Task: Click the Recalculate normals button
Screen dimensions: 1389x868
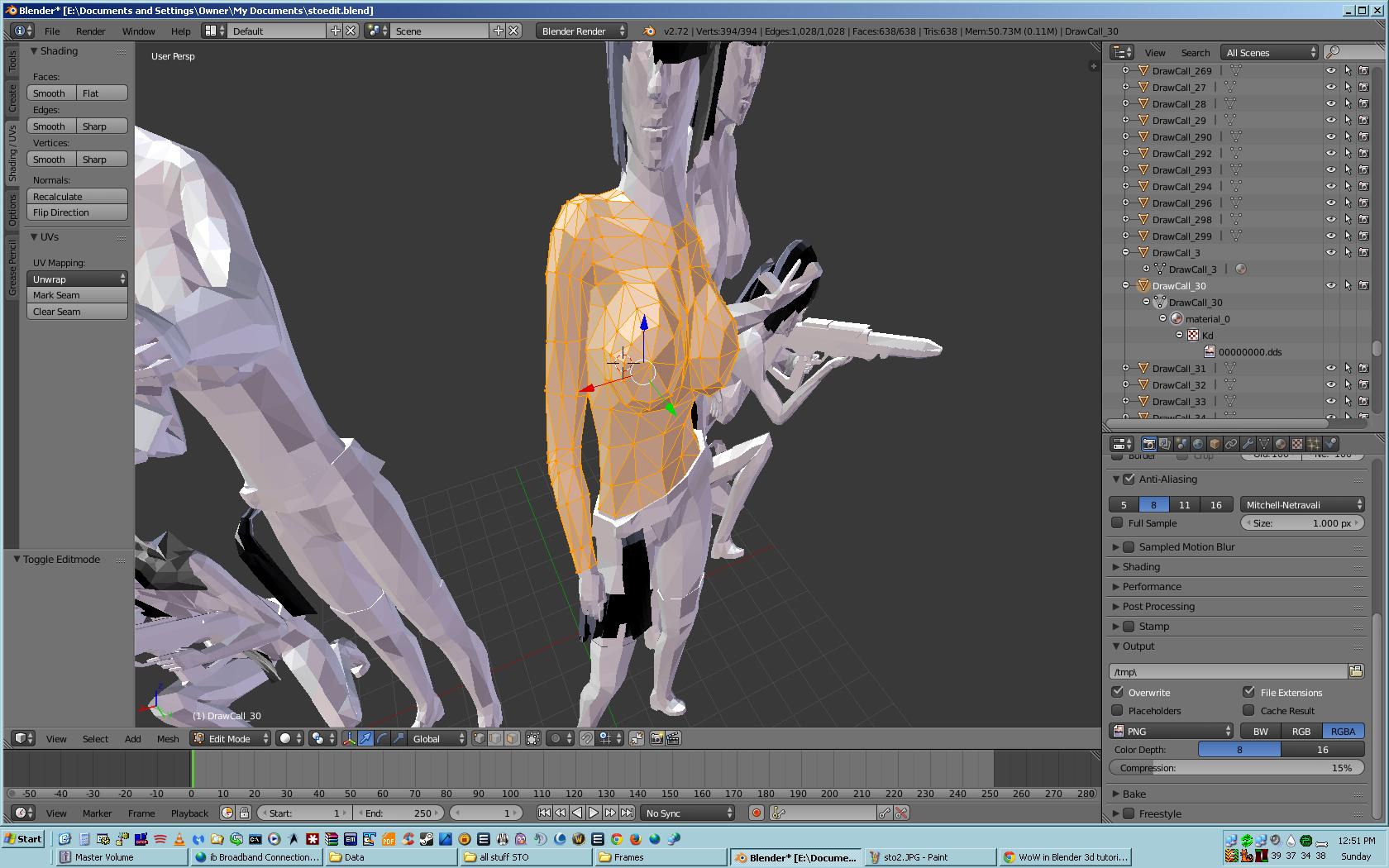Action: pyautogui.click(x=77, y=196)
